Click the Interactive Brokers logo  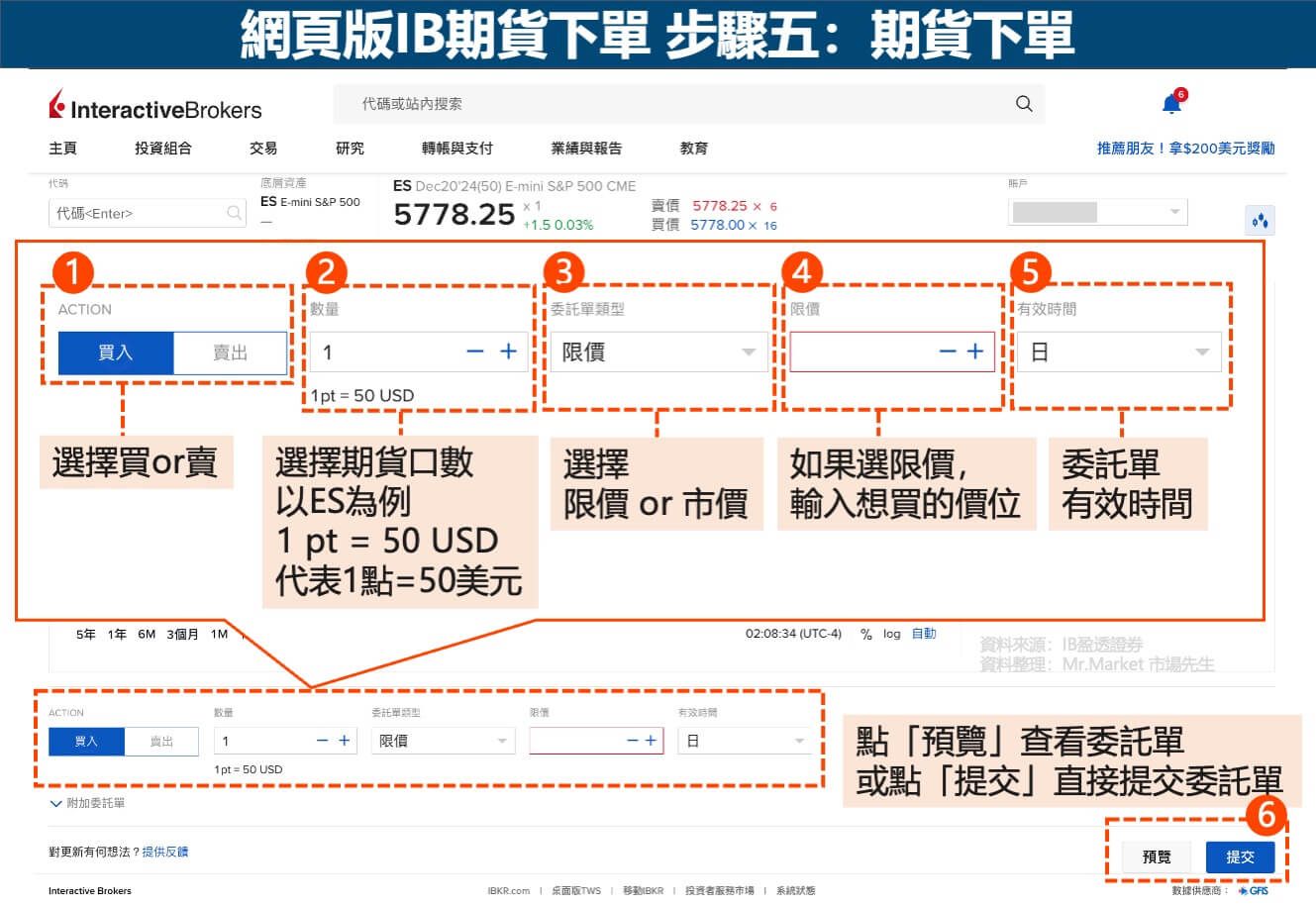155,106
